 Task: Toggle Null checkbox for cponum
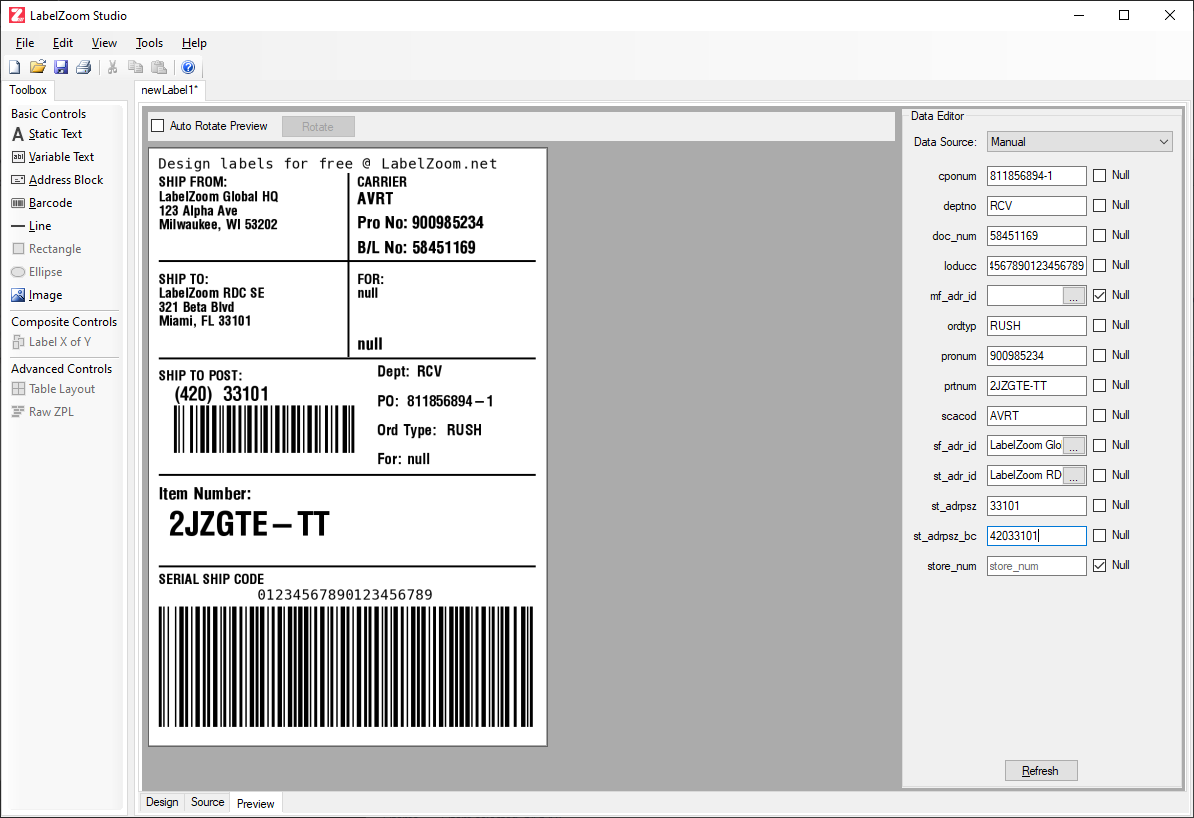point(1099,175)
